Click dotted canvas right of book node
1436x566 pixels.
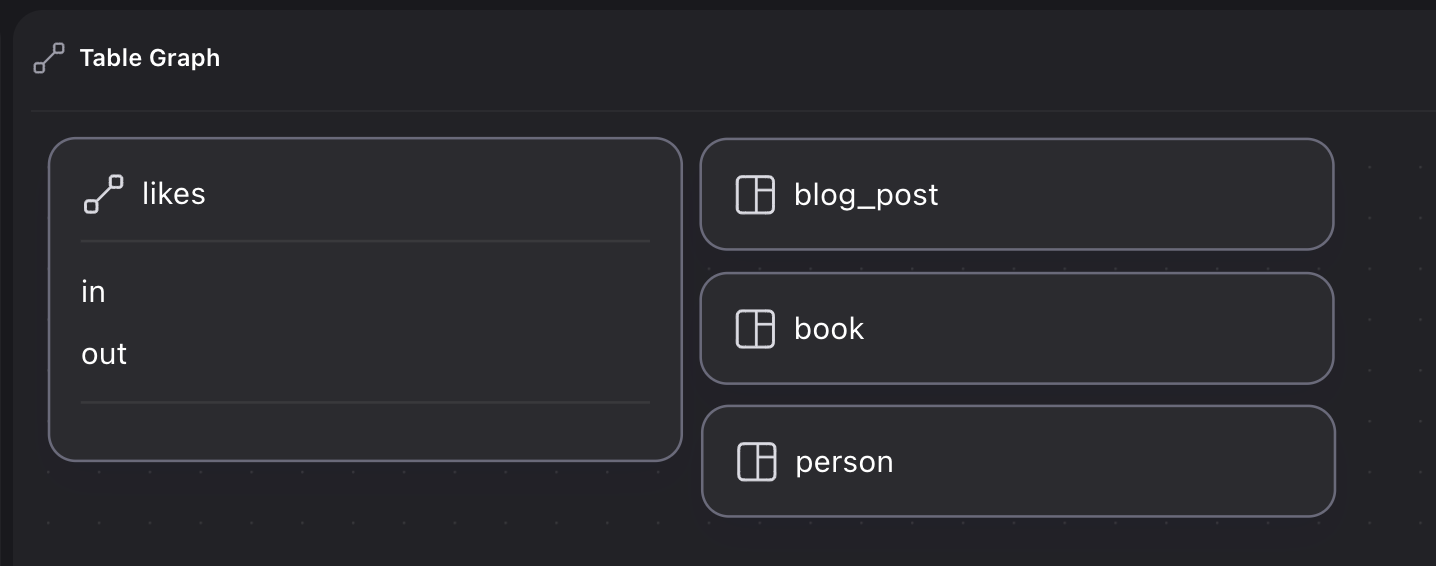click(1385, 328)
